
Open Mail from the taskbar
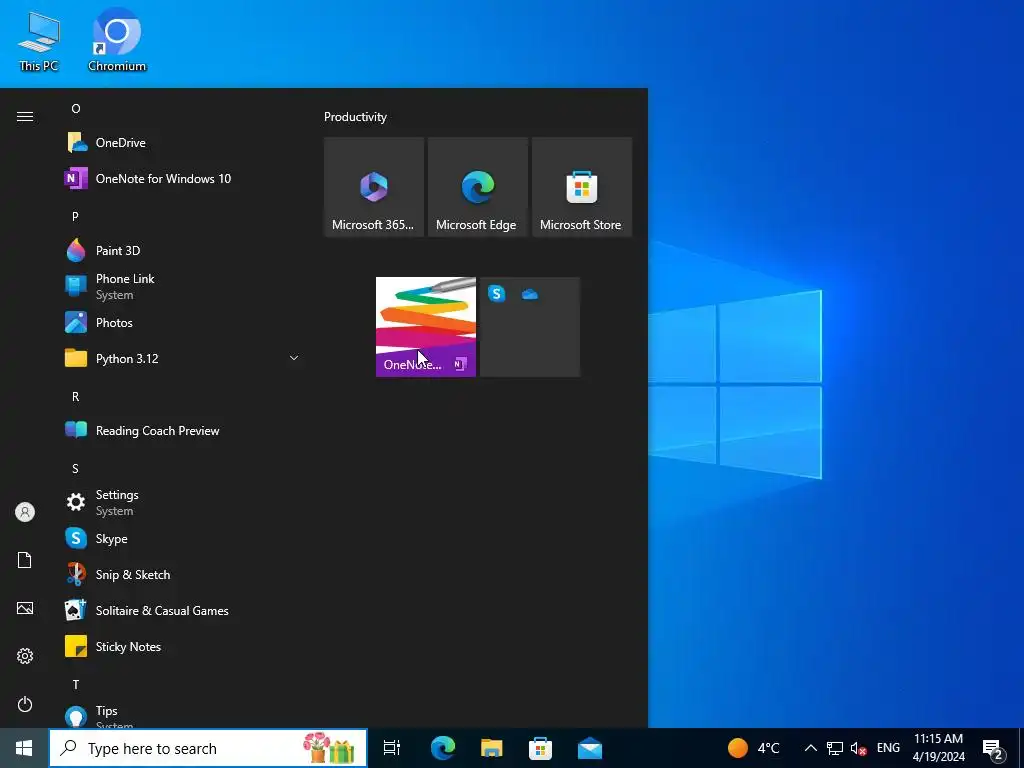coord(590,748)
